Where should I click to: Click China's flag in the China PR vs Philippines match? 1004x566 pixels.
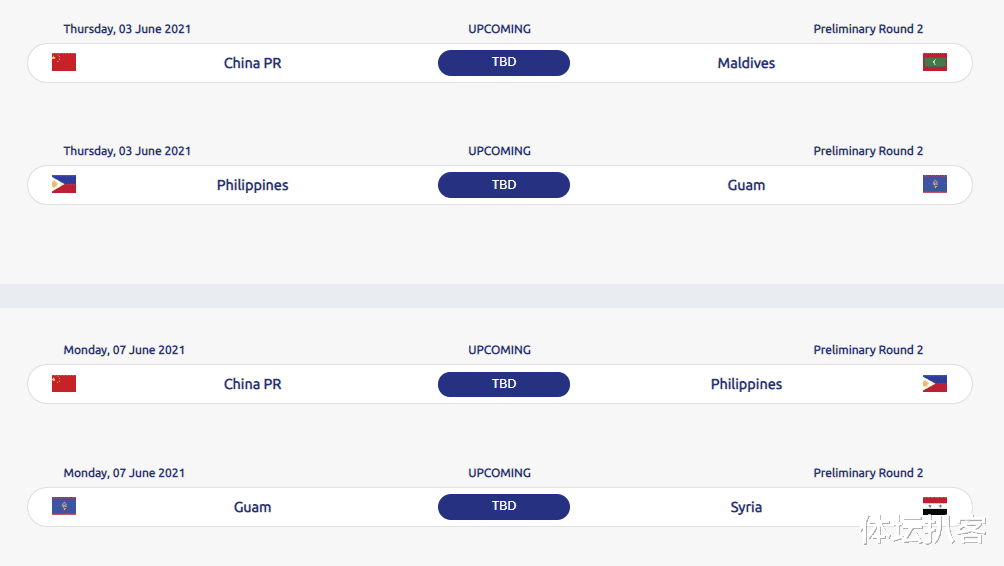[x=64, y=383]
